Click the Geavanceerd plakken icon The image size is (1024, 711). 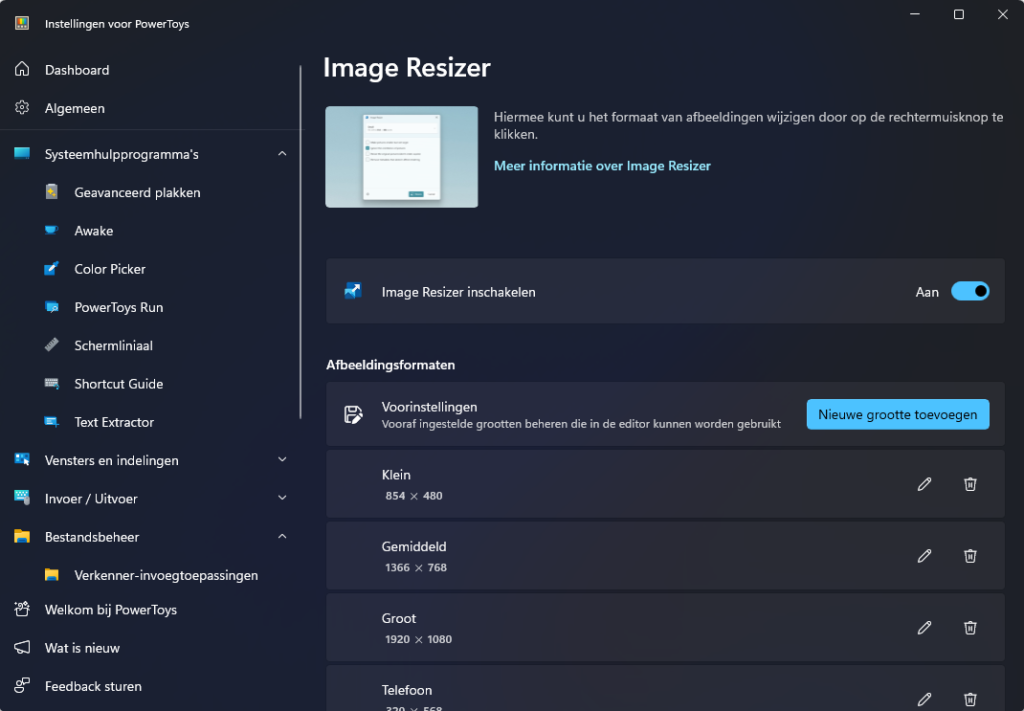tap(52, 192)
